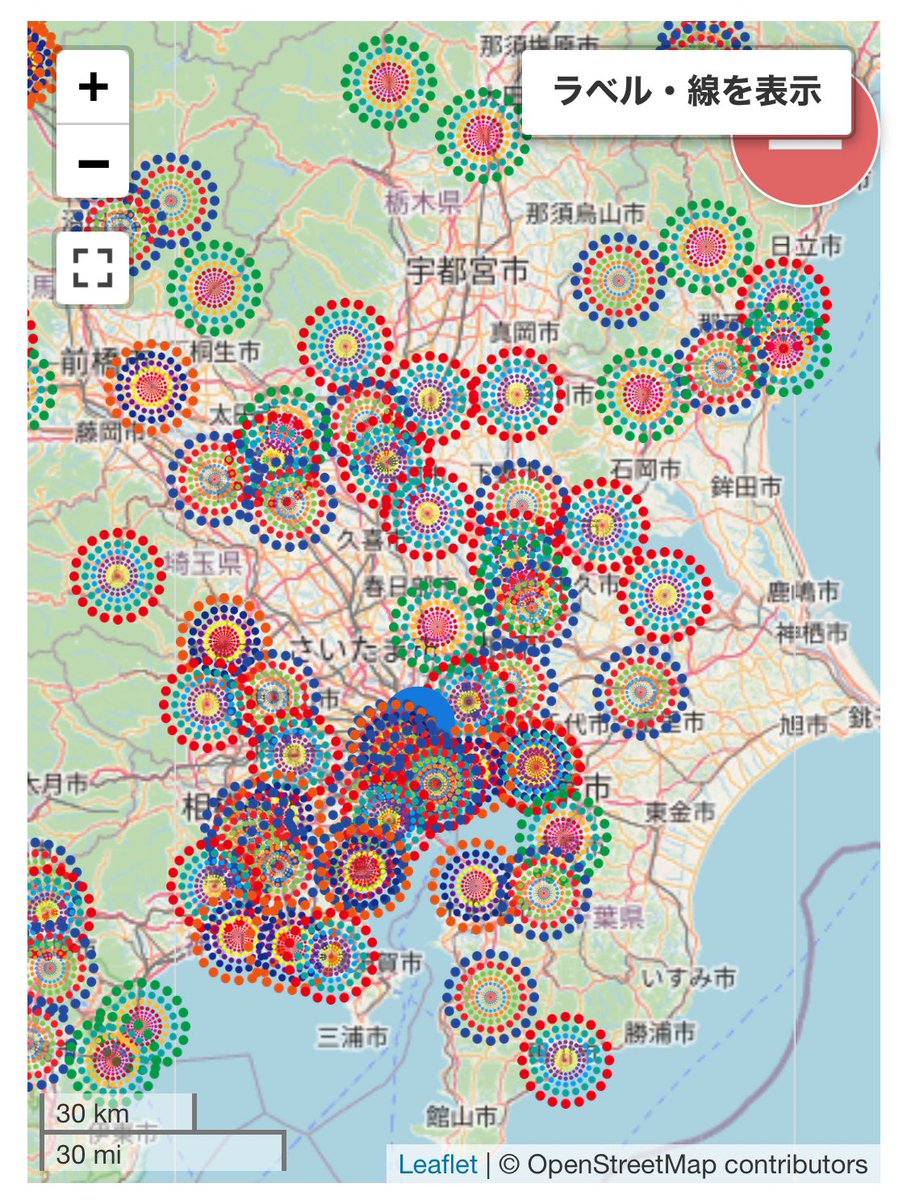Viewport: 907px width, 1200px height.
Task: Select the firework marker just west of 埼玉県 label
Action: tap(118, 576)
